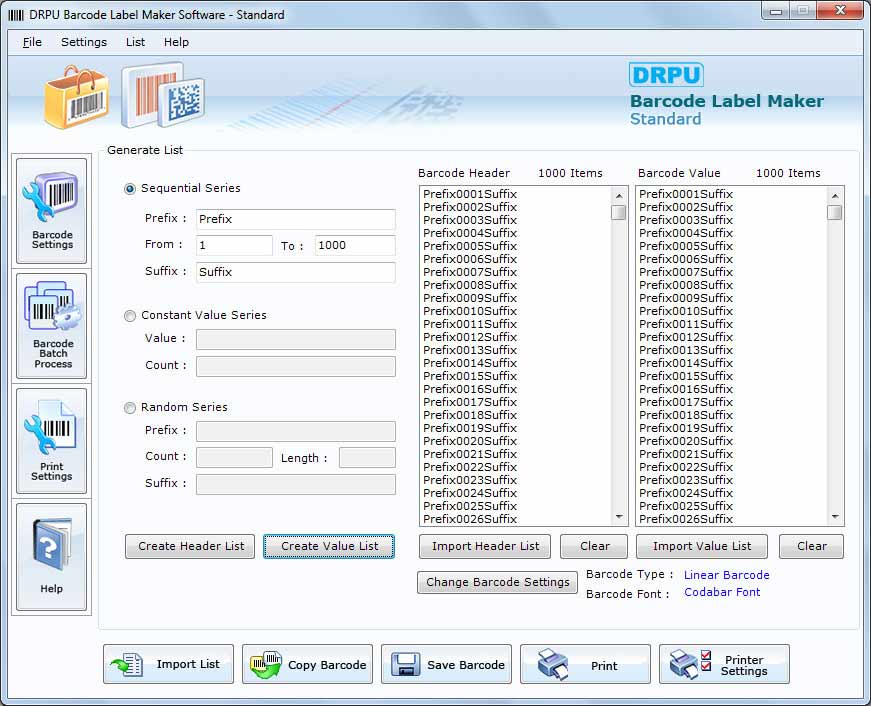Click the up arrow of Barcode Header scrollbar
The height and width of the screenshot is (706, 871).
pyautogui.click(x=619, y=196)
